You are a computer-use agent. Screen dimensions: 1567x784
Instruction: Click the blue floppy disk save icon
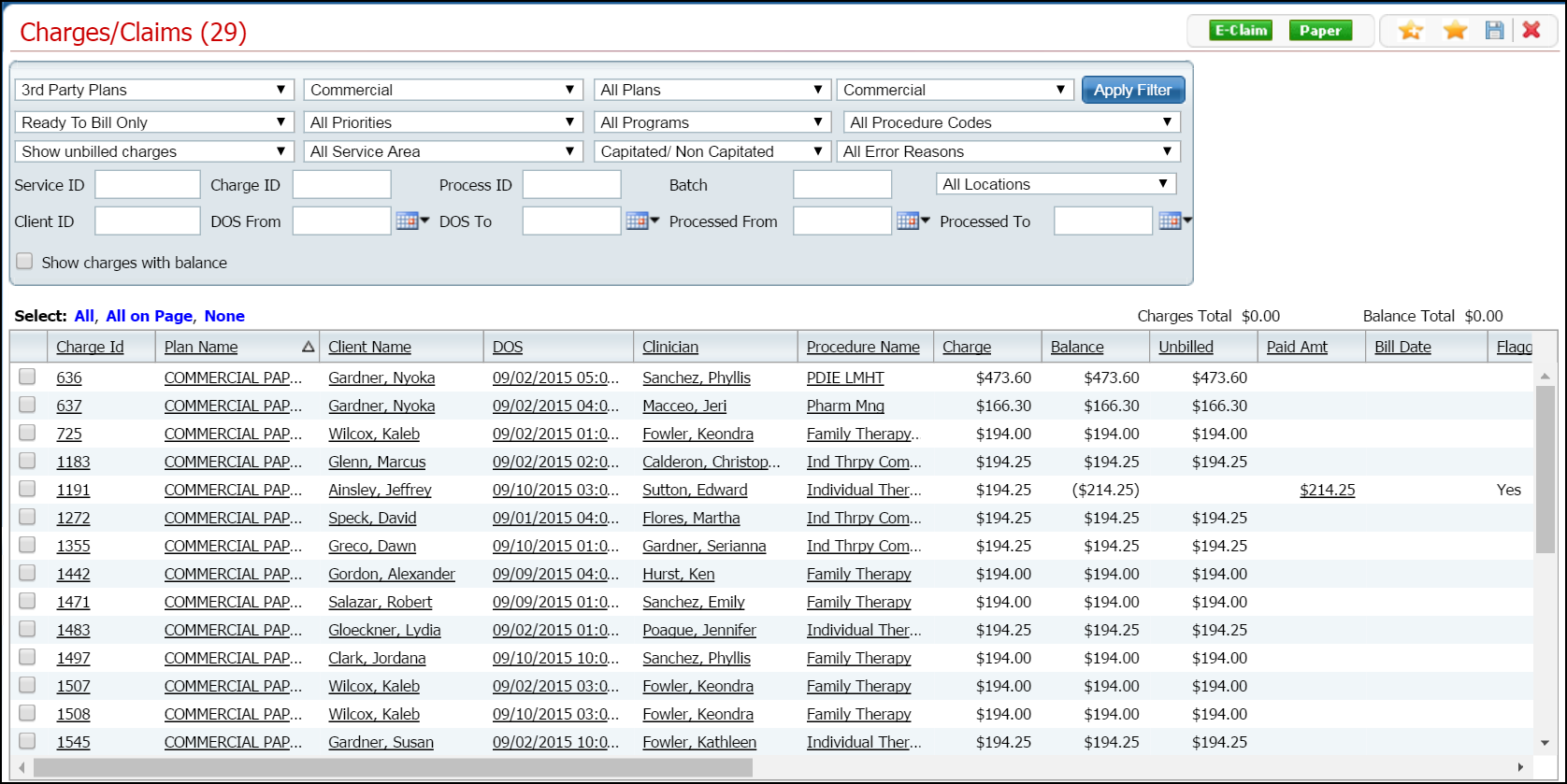[1494, 31]
